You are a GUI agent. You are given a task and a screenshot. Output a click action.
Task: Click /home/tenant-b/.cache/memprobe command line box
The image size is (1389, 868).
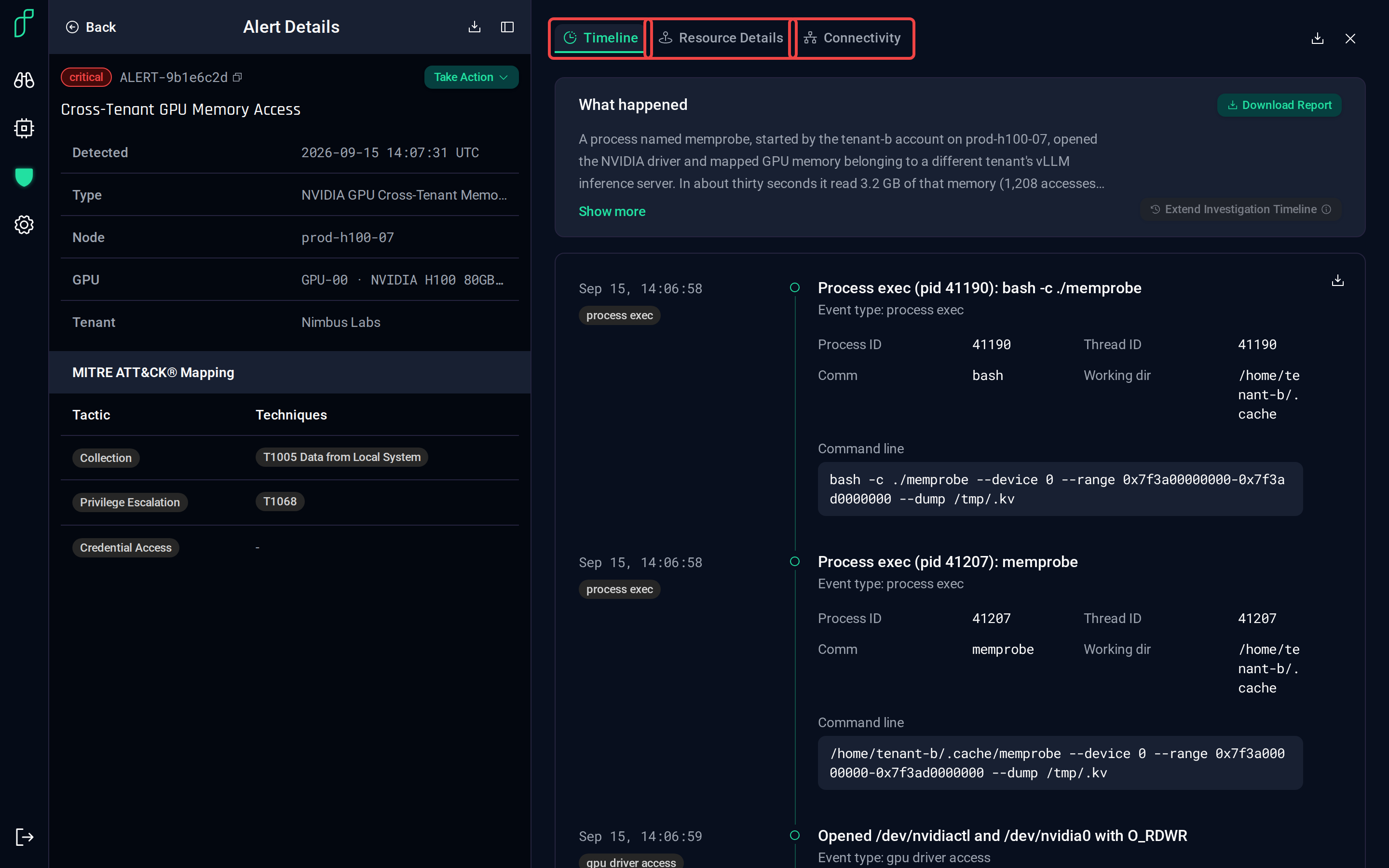[1060, 763]
